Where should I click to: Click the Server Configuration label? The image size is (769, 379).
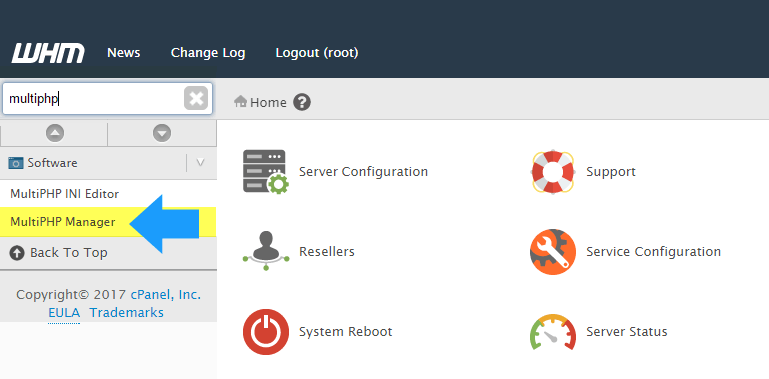click(363, 172)
